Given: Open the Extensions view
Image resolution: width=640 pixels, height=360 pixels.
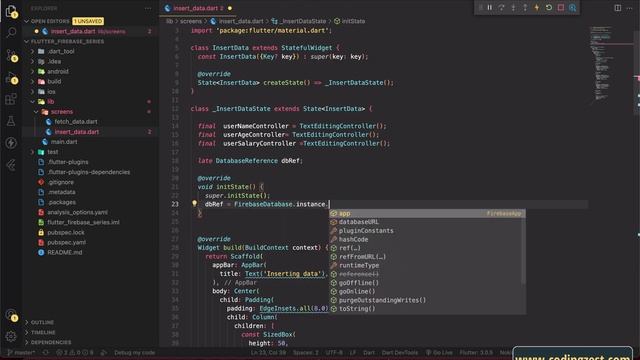Looking at the screenshot, I should tap(11, 99).
